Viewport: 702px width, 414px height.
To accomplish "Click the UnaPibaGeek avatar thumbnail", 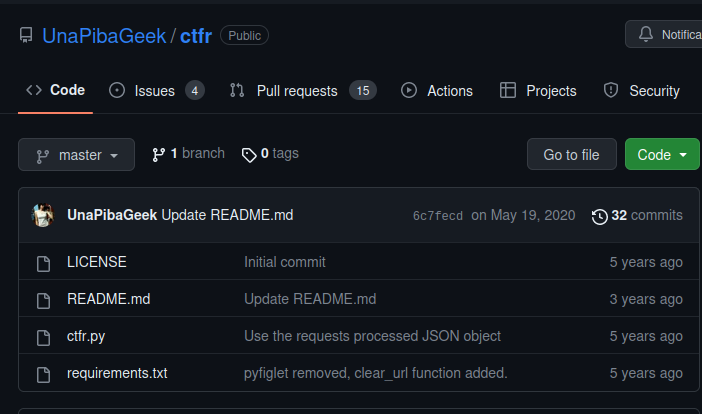I will point(43,215).
